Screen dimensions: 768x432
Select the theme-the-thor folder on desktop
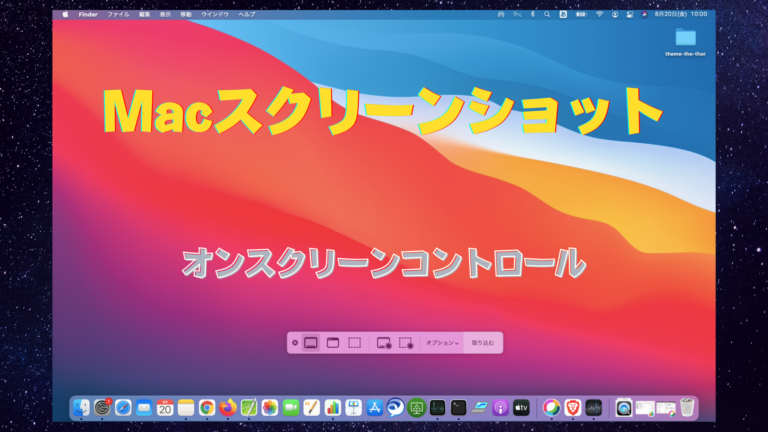coord(686,42)
